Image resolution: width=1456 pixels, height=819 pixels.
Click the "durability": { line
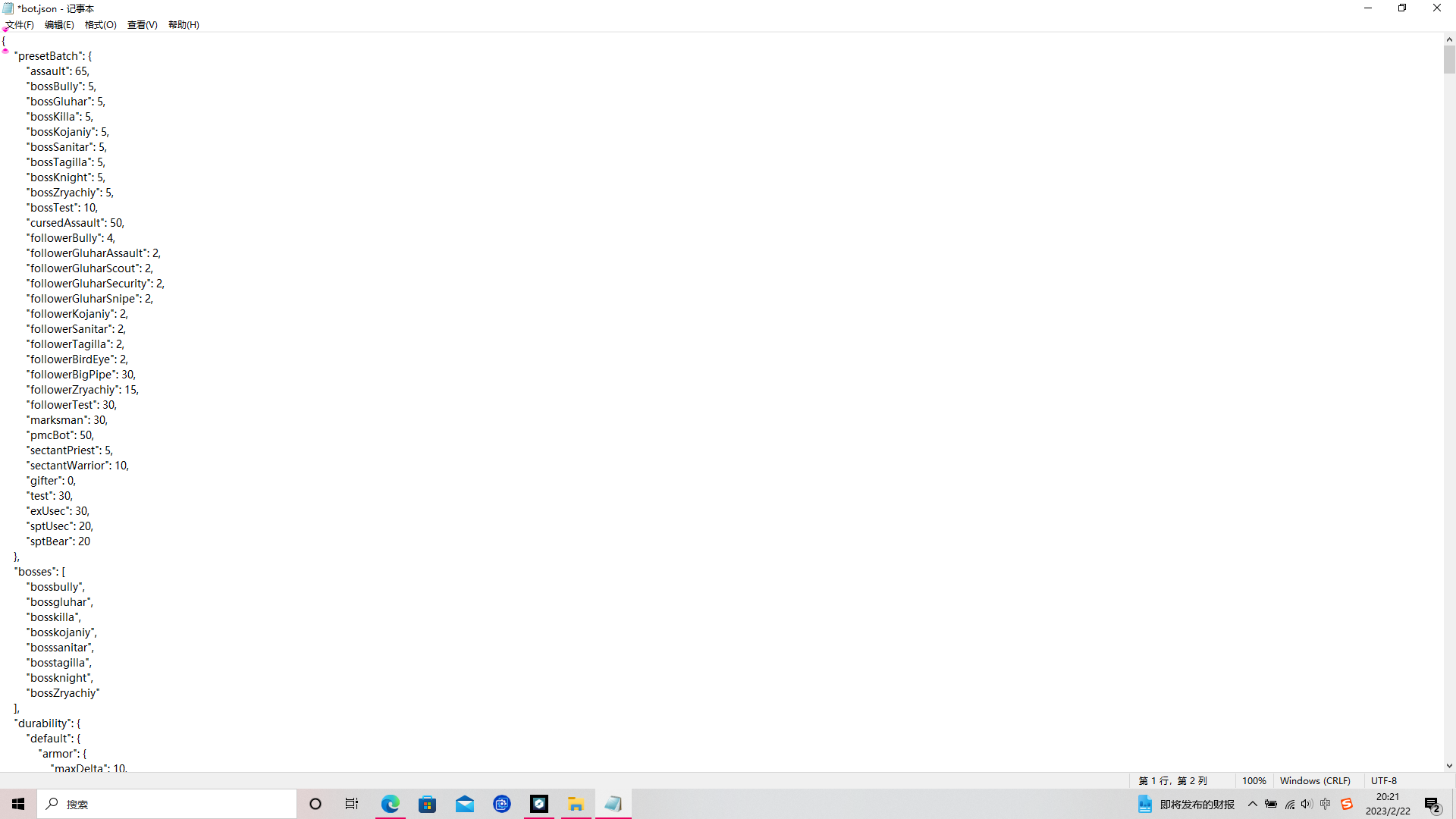pos(48,723)
